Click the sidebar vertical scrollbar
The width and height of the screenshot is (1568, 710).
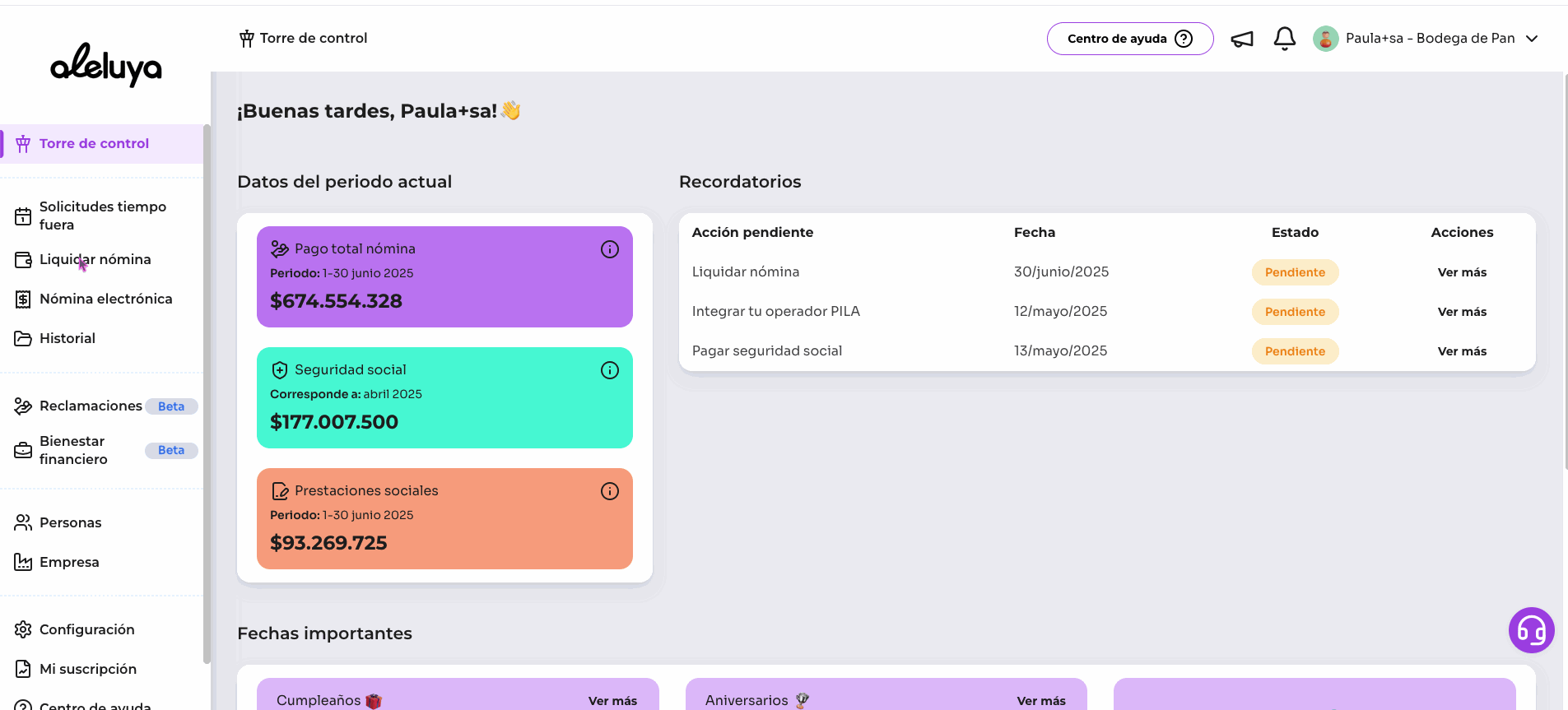(207, 395)
